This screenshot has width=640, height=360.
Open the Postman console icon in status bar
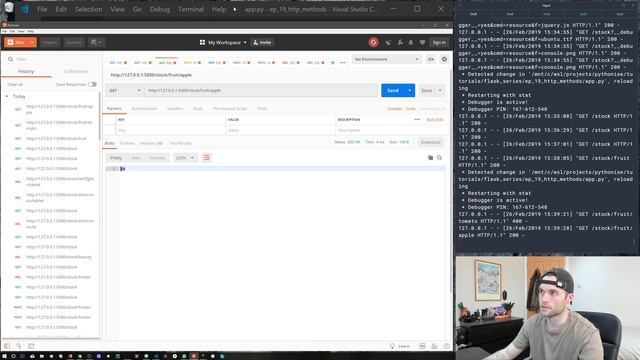[31, 346]
